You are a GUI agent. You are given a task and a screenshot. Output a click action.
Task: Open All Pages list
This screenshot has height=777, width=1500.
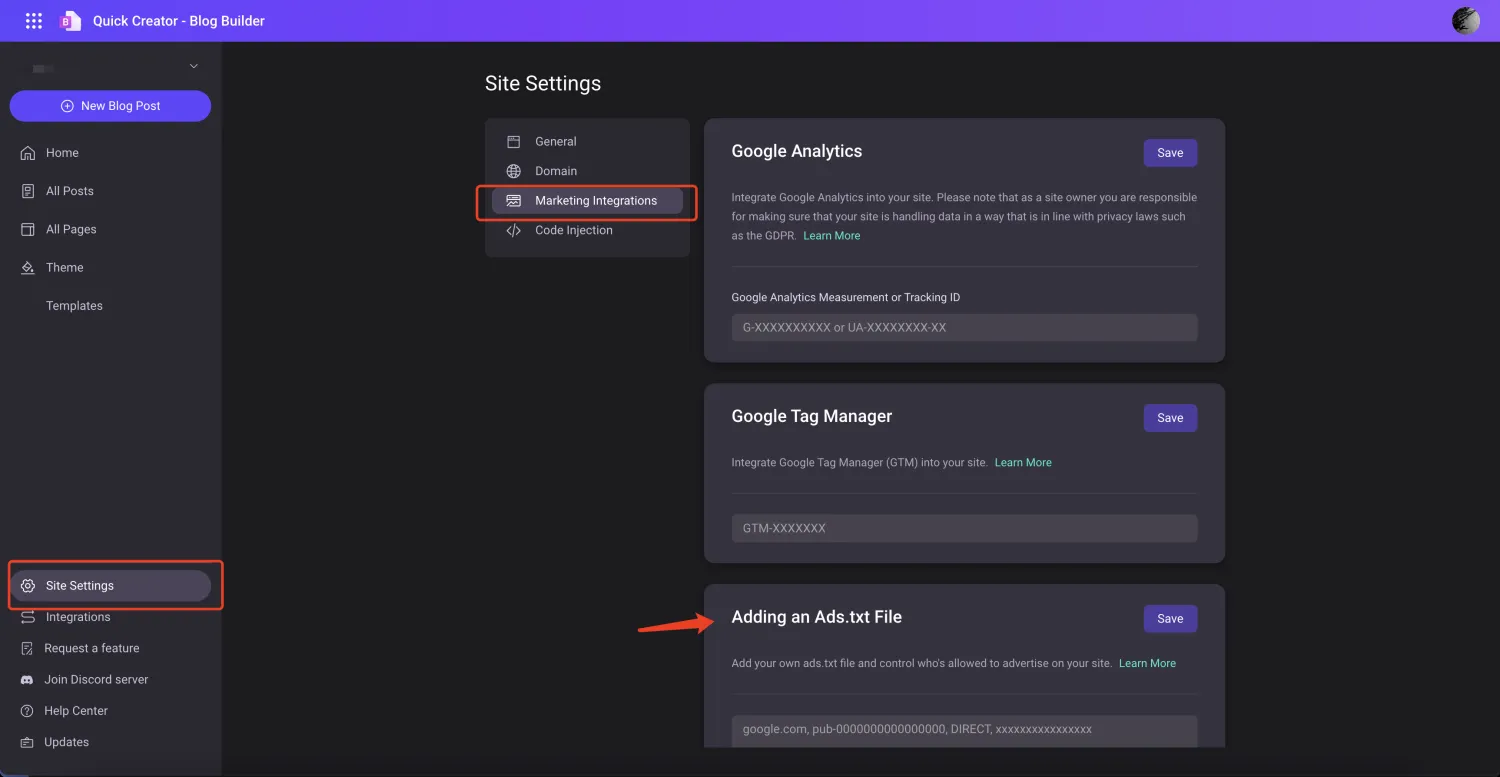click(71, 229)
